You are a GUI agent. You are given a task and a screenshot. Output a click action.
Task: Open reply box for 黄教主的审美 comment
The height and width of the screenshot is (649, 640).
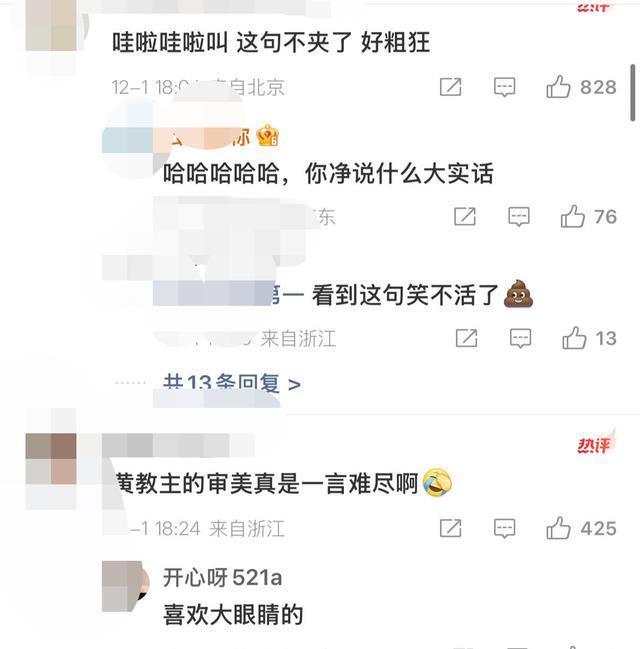504,528
